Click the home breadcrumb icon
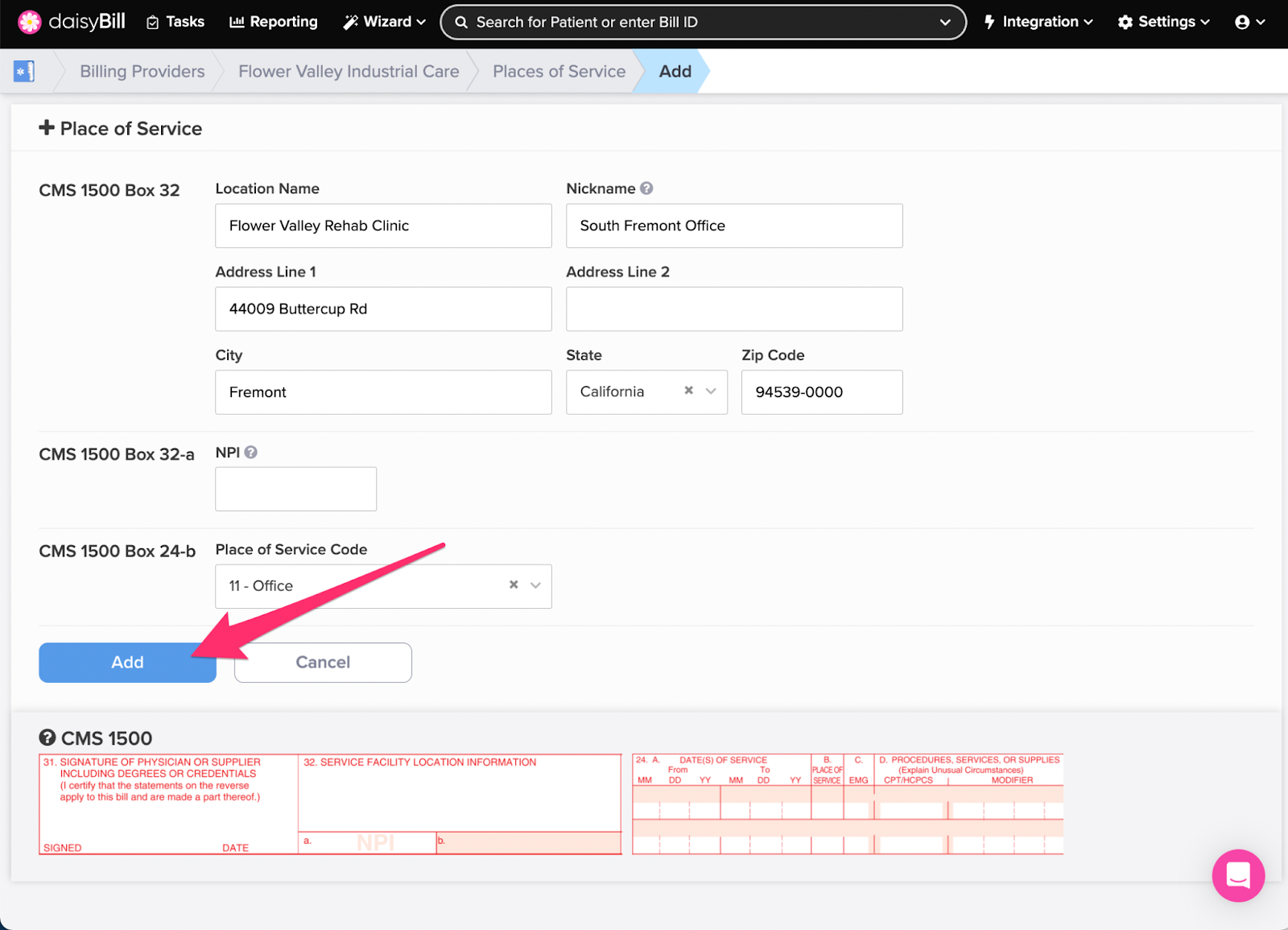Viewport: 1288px width, 930px height. coord(24,71)
